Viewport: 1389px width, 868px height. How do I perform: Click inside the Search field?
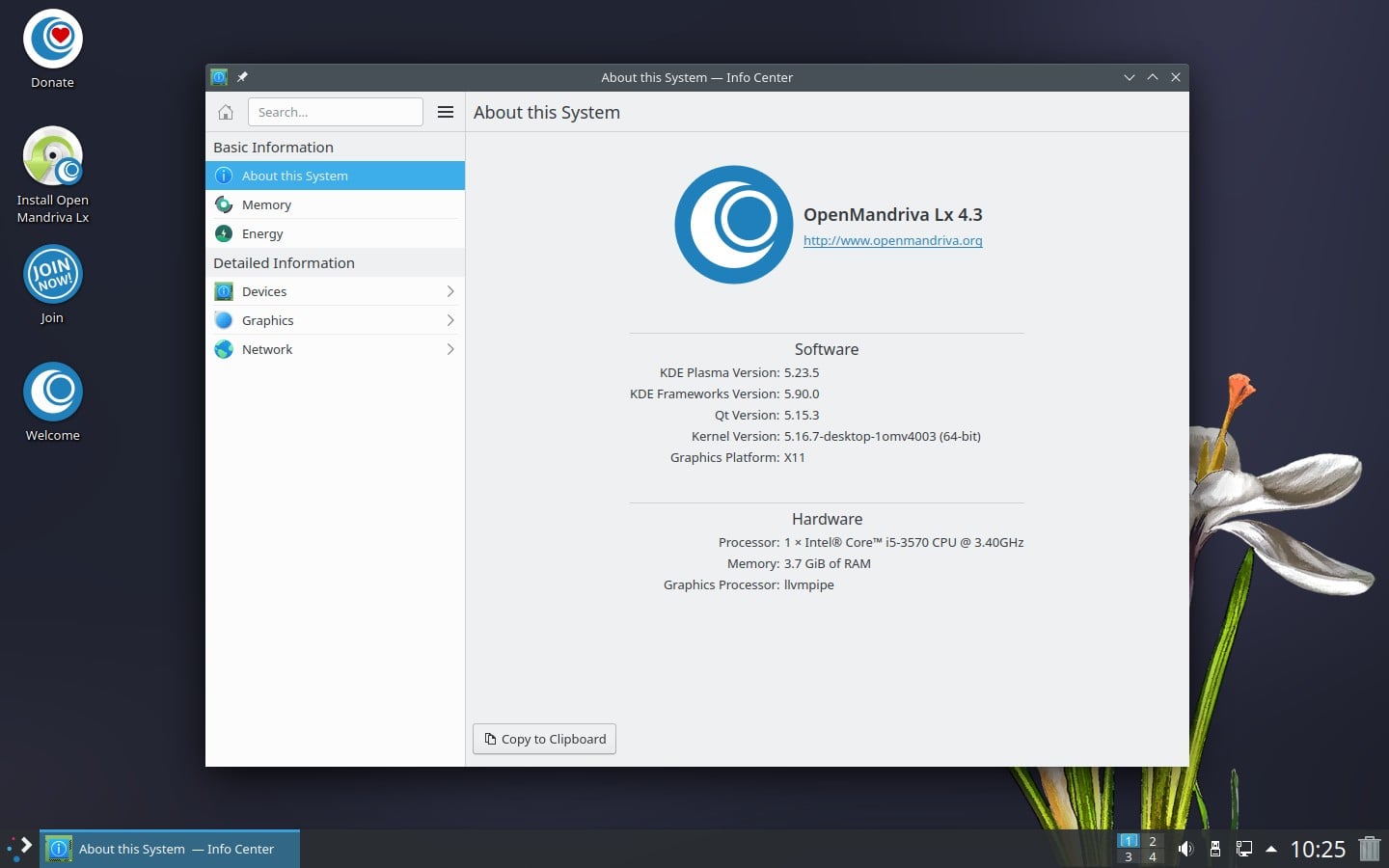pyautogui.click(x=335, y=112)
